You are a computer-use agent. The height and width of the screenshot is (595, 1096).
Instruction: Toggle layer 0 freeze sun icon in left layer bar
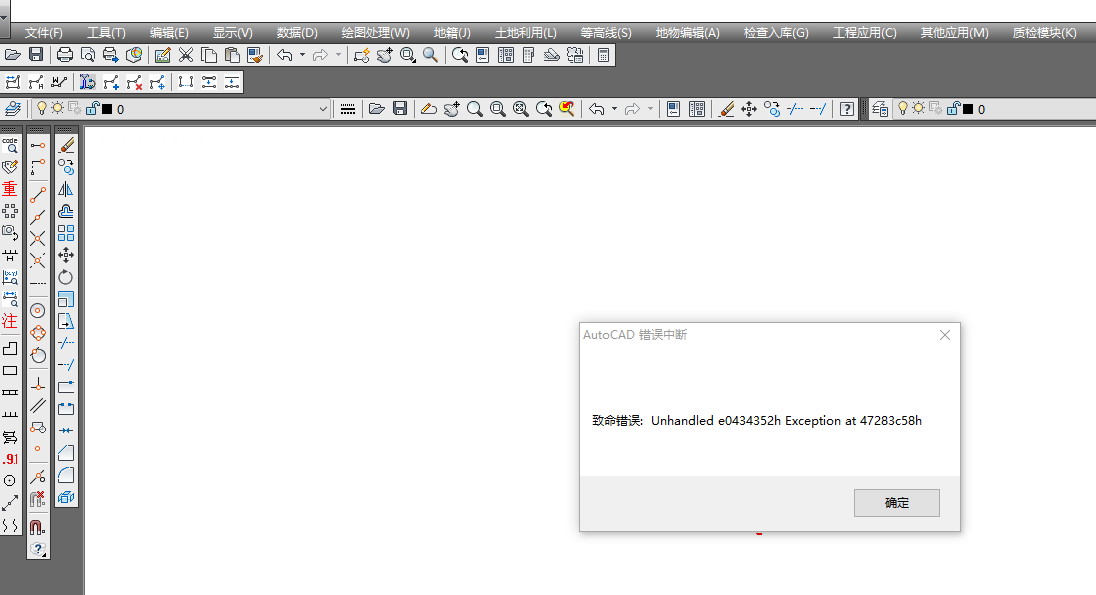pos(57,108)
